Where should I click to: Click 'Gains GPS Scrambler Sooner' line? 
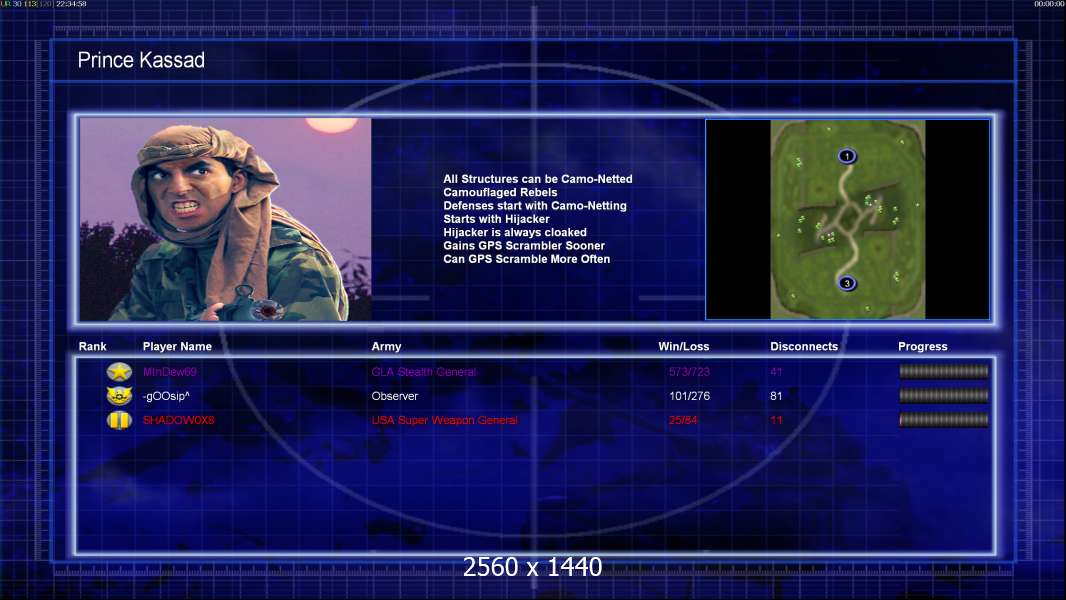[523, 245]
